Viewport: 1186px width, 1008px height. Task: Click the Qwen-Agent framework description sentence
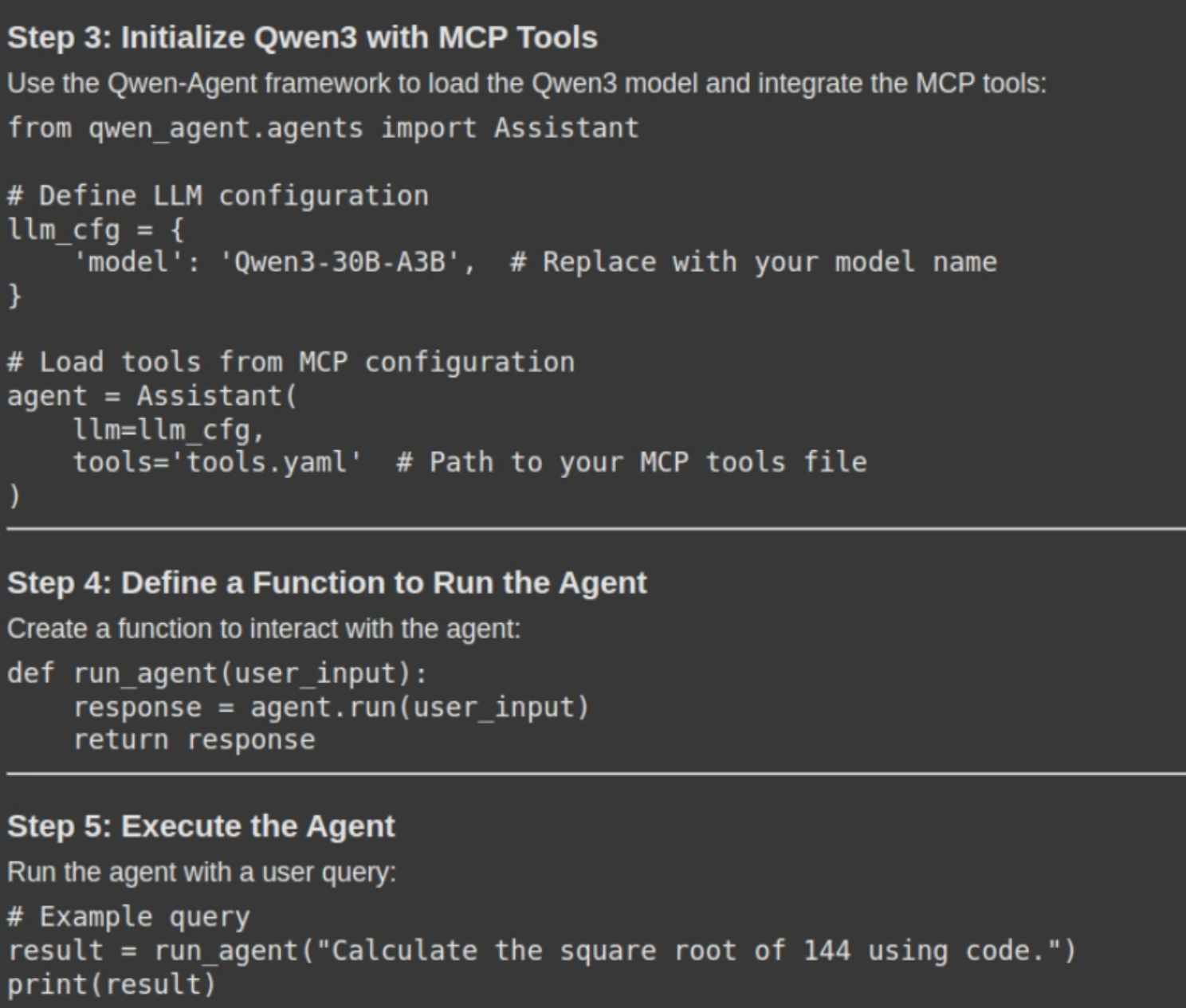526,83
